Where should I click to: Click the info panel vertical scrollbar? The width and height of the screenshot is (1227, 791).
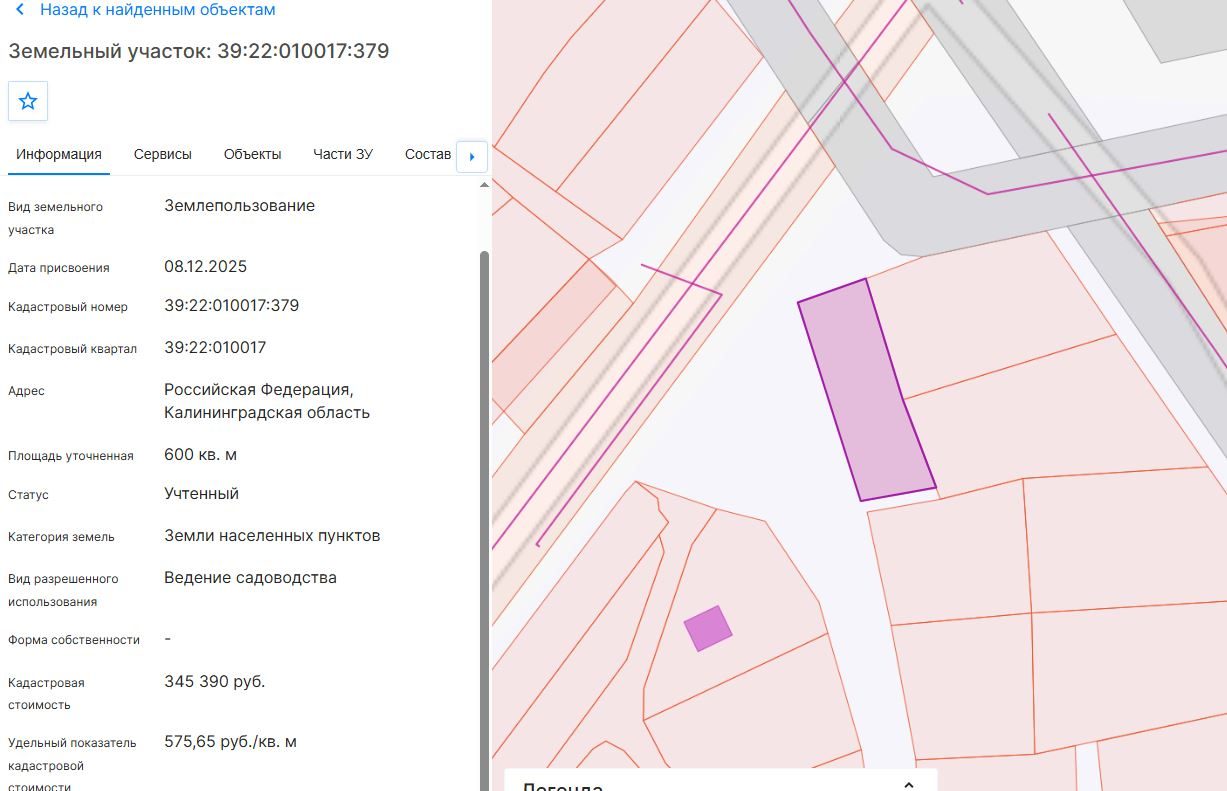[x=485, y=520]
